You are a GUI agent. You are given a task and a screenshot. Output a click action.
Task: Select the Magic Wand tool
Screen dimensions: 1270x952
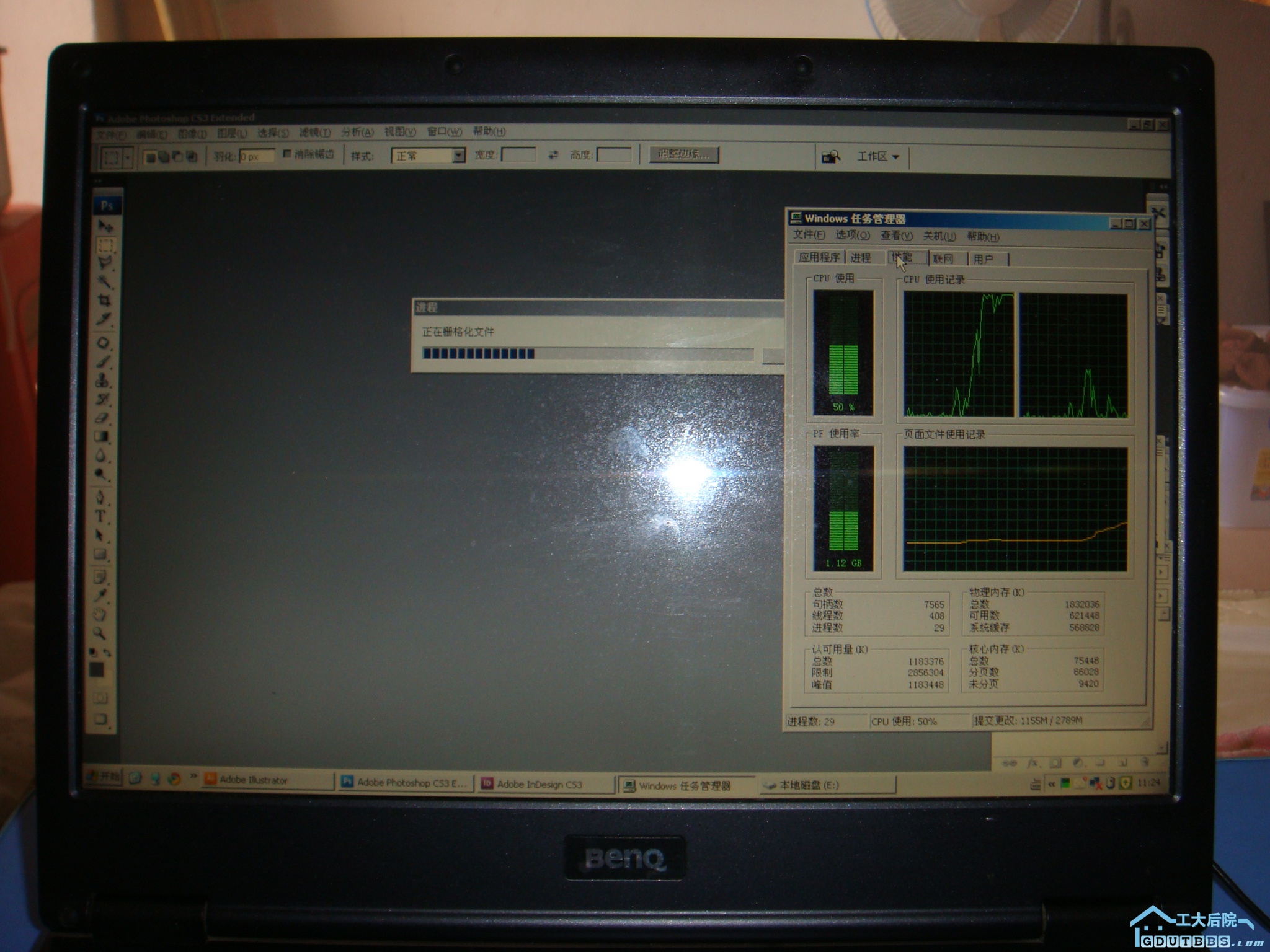coord(104,281)
